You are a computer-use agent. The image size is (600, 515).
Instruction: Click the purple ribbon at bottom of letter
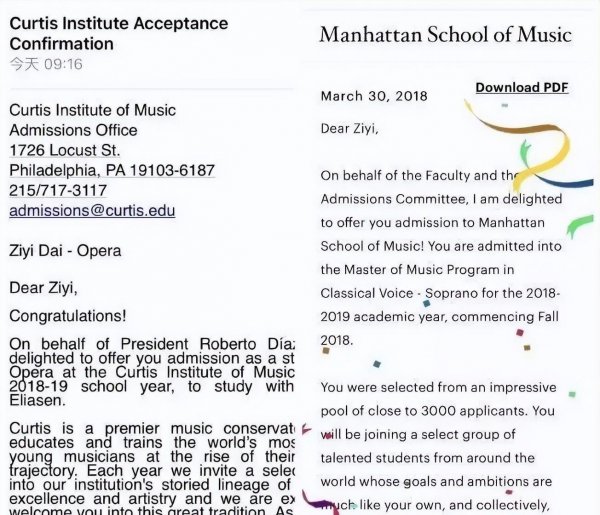[322, 500]
